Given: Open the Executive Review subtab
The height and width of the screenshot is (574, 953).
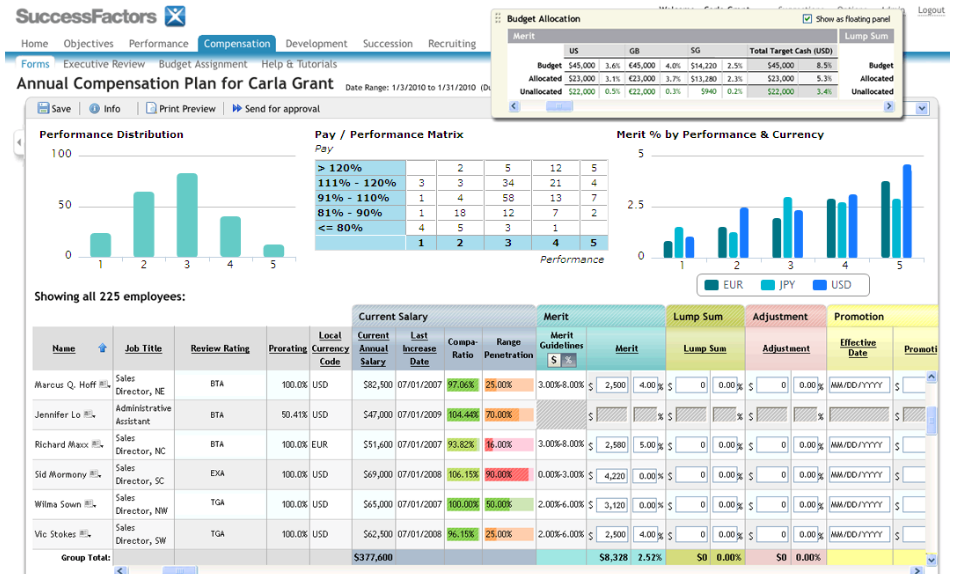Looking at the screenshot, I should tap(104, 64).
